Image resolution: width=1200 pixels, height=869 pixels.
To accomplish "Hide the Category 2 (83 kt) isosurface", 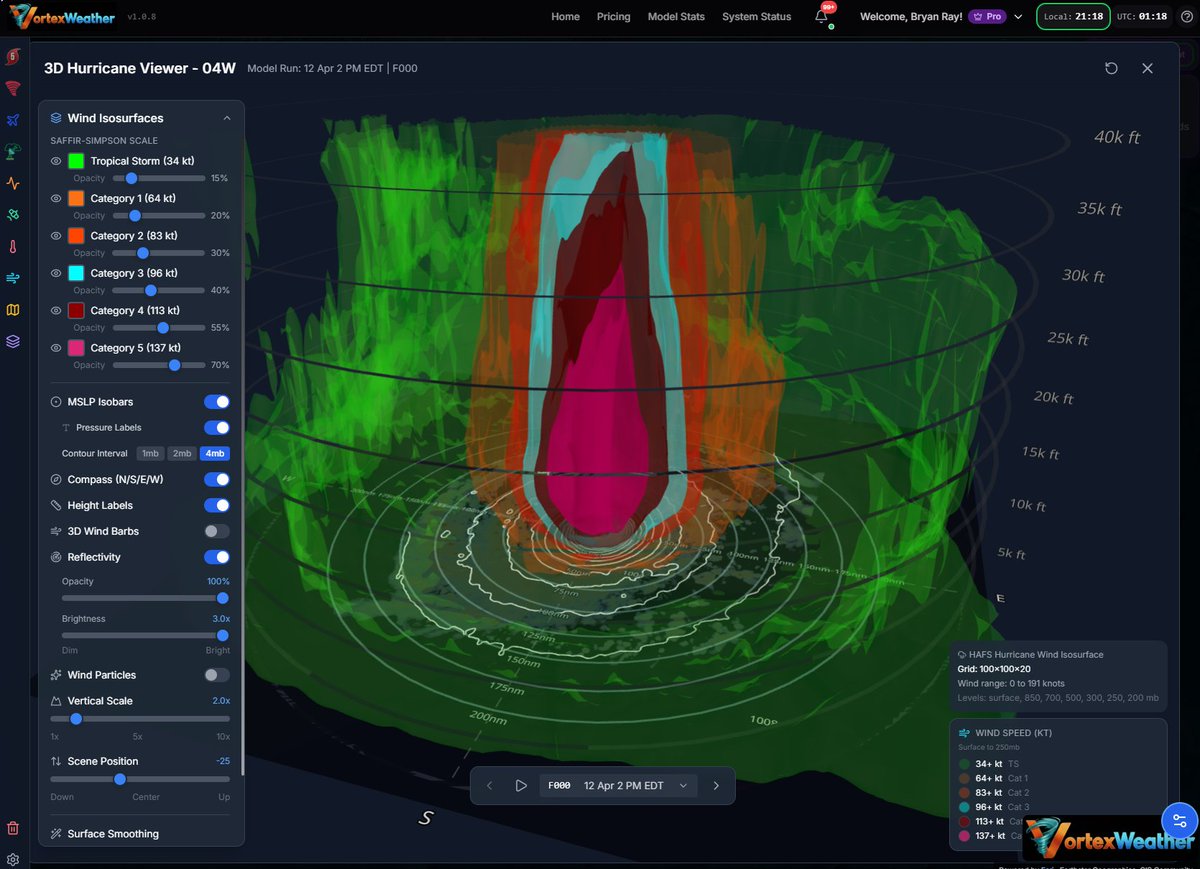I will click(56, 236).
